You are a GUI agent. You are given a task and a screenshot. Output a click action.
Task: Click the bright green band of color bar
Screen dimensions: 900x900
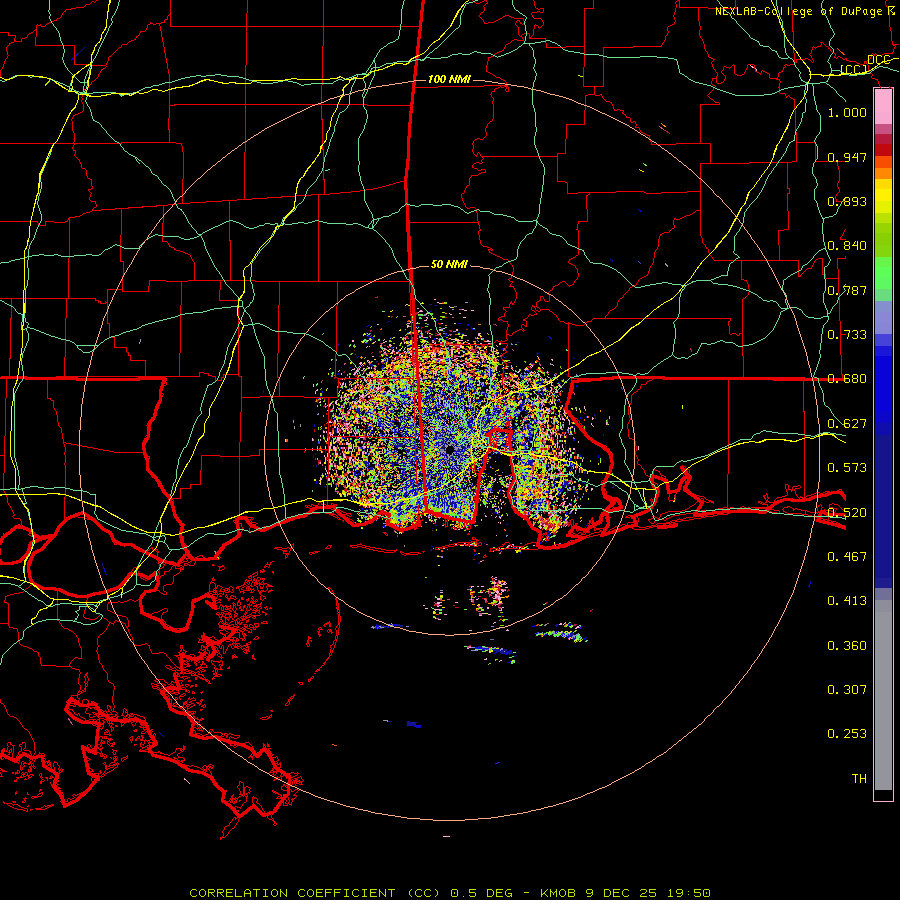coord(883,273)
